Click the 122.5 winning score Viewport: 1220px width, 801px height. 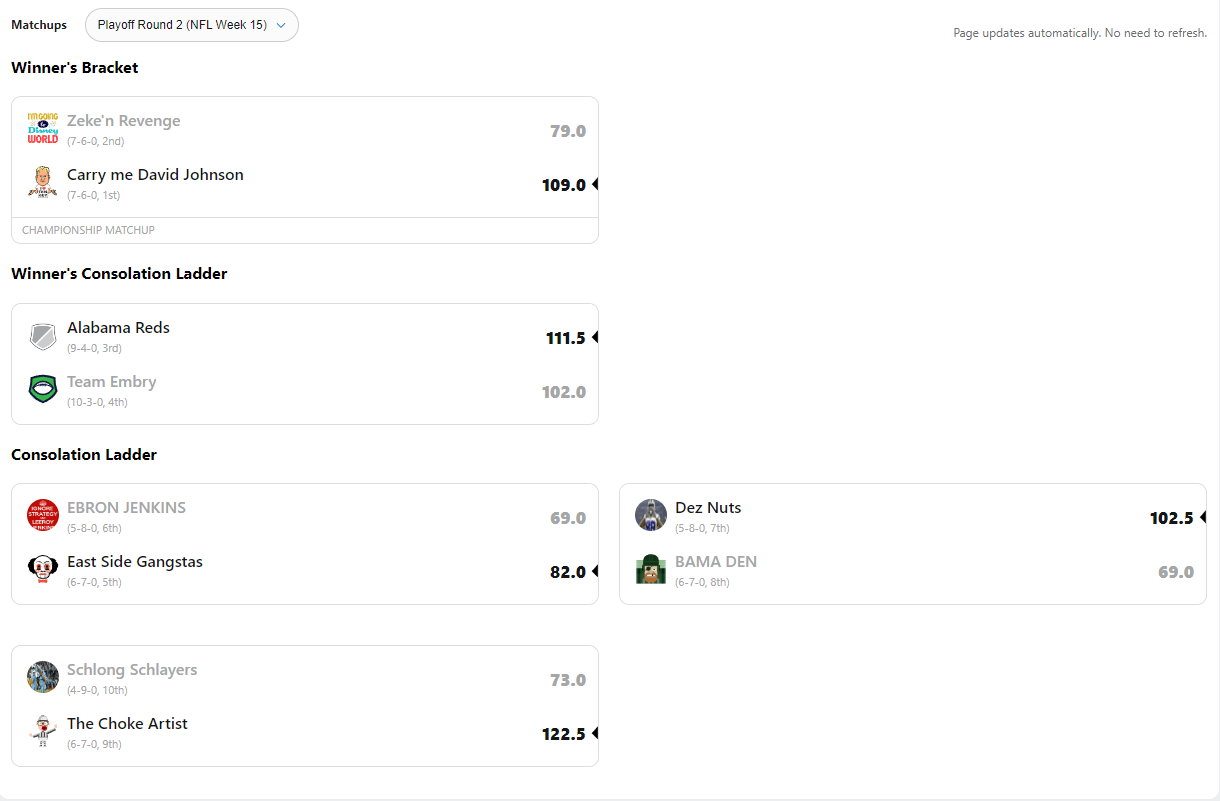[x=563, y=734]
